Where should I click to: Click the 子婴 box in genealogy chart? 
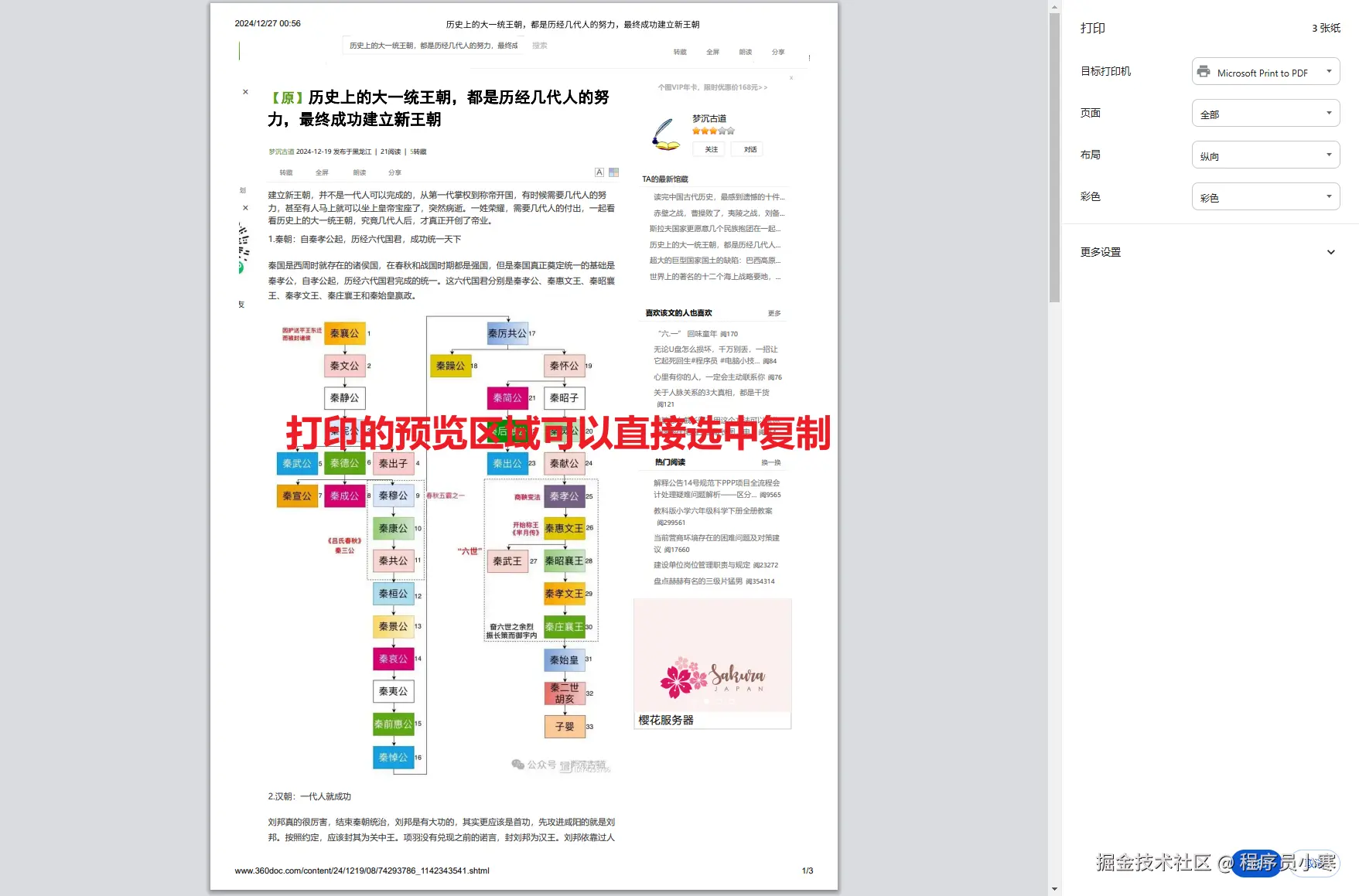coord(565,727)
